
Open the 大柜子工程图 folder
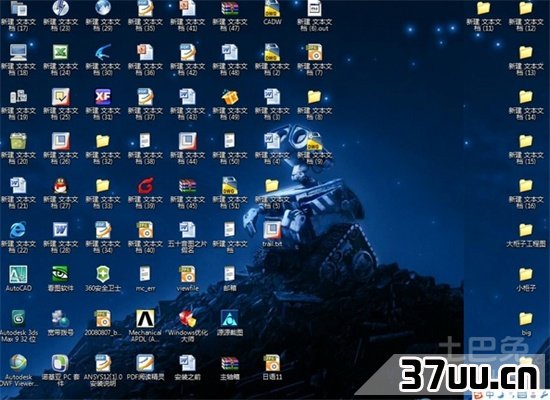point(525,230)
